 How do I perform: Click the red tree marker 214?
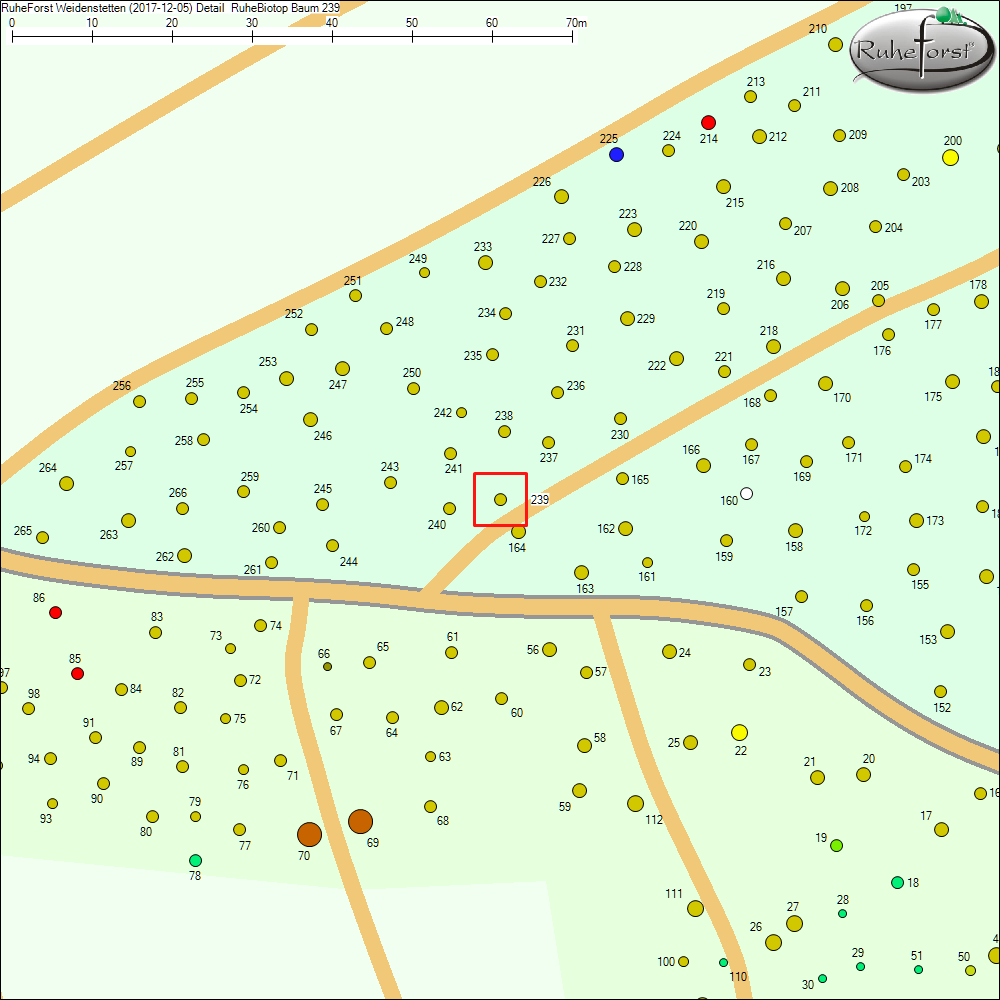click(708, 122)
